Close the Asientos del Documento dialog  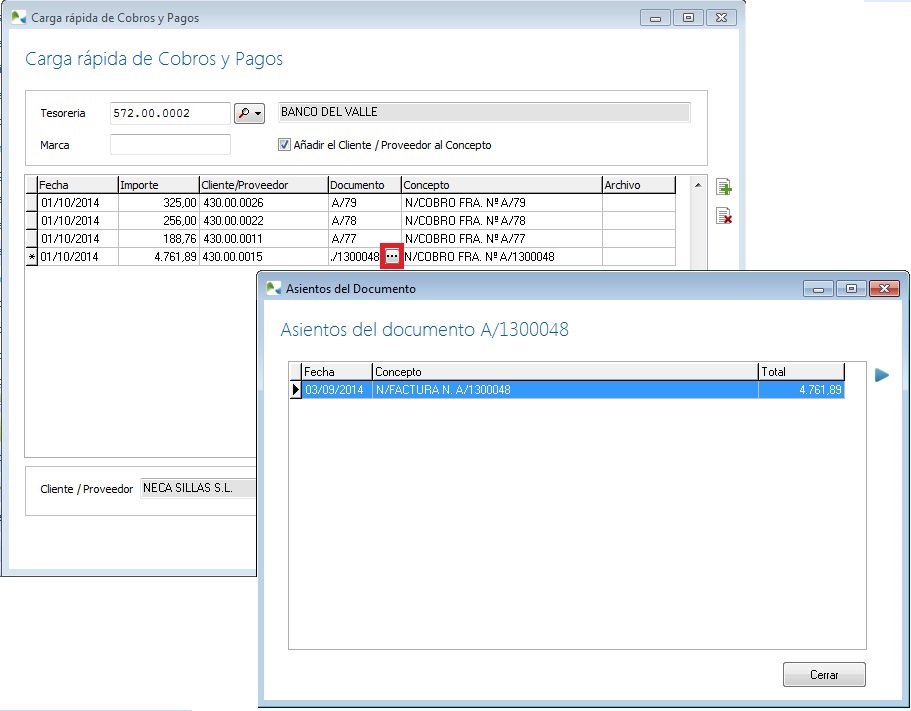point(882,289)
